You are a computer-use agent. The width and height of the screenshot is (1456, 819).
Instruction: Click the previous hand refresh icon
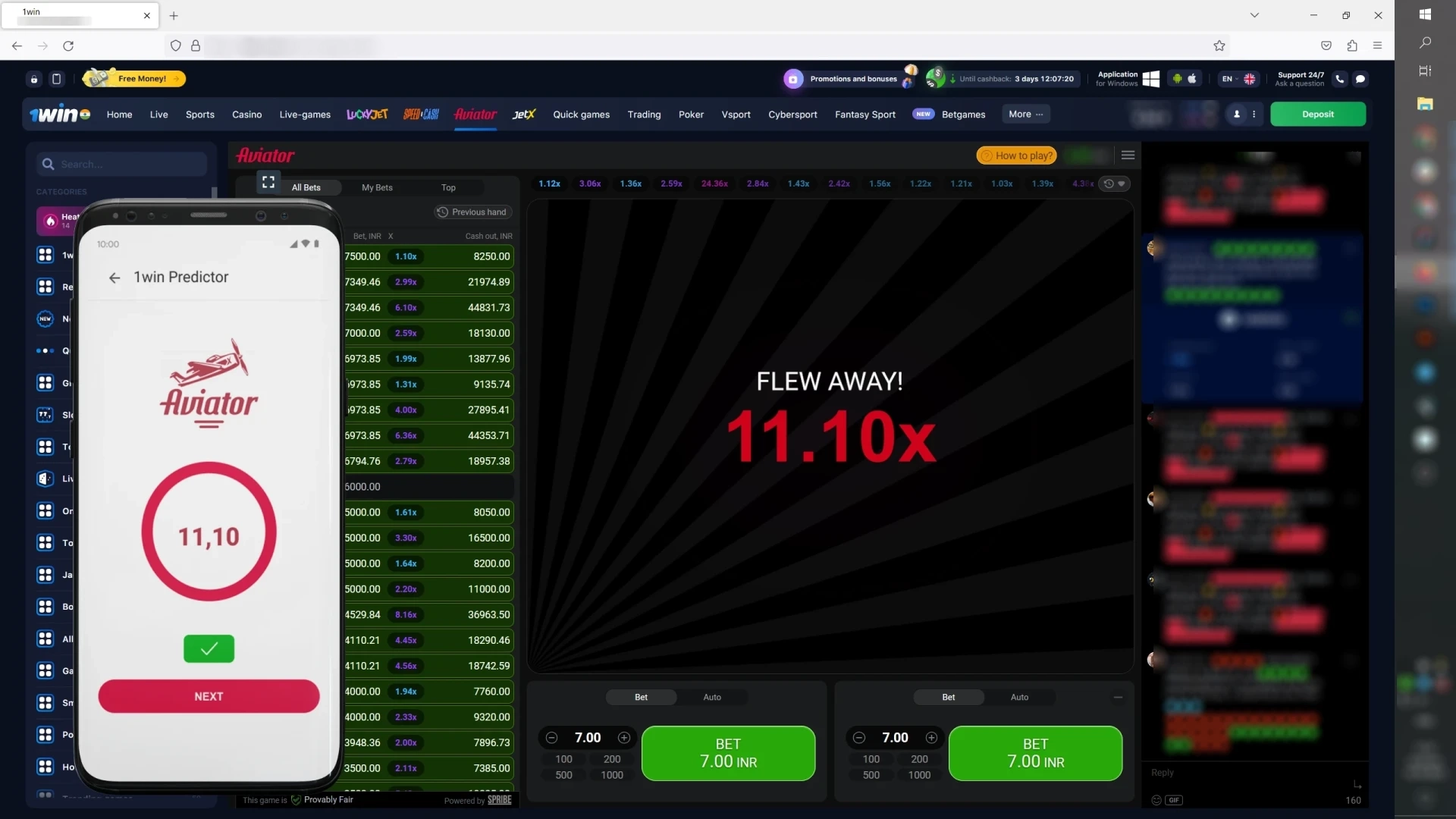point(442,211)
